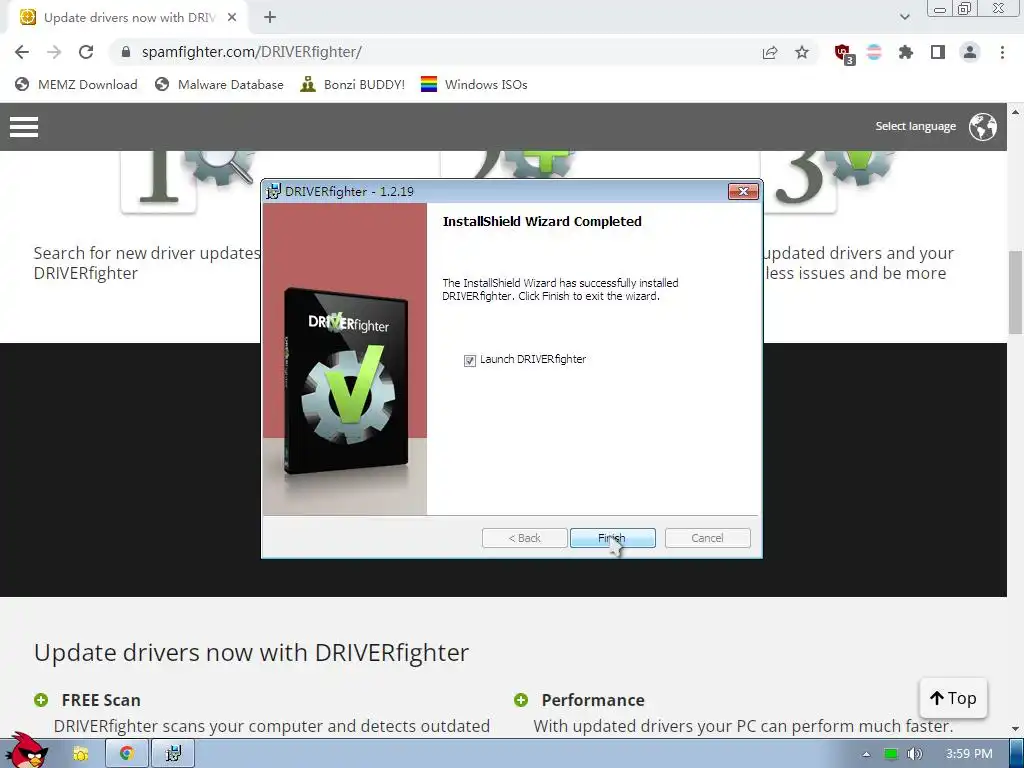Click the disabled Back button in the wizard

point(524,537)
